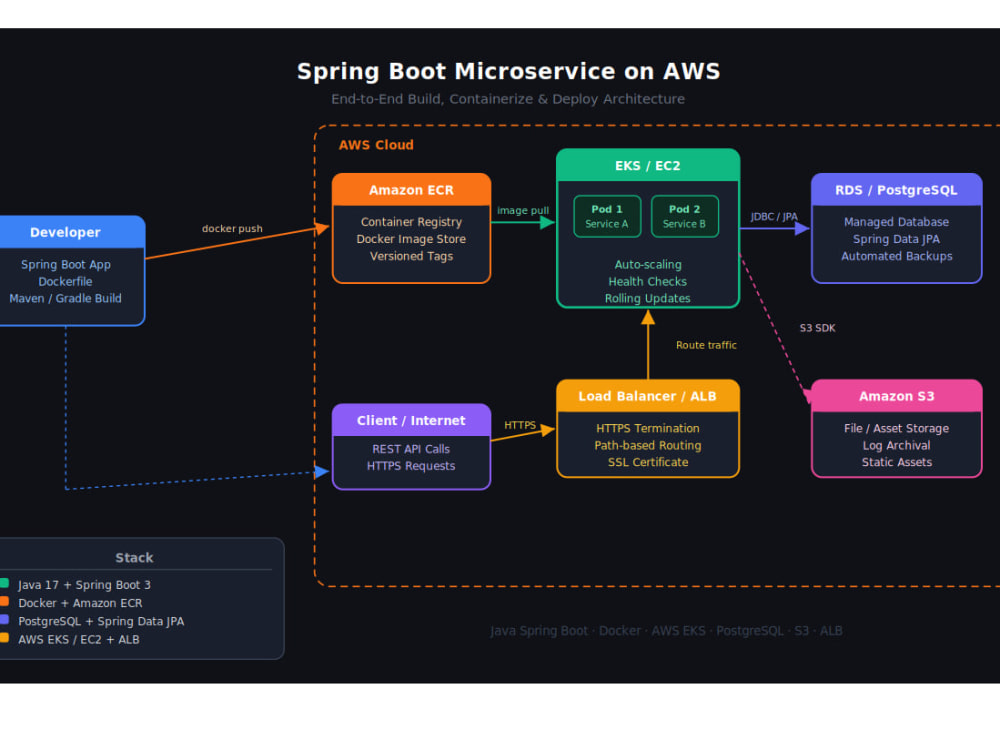Viewport: 1000px width, 750px height.
Task: Click 'Versioned Tags' text
Action: (x=411, y=256)
